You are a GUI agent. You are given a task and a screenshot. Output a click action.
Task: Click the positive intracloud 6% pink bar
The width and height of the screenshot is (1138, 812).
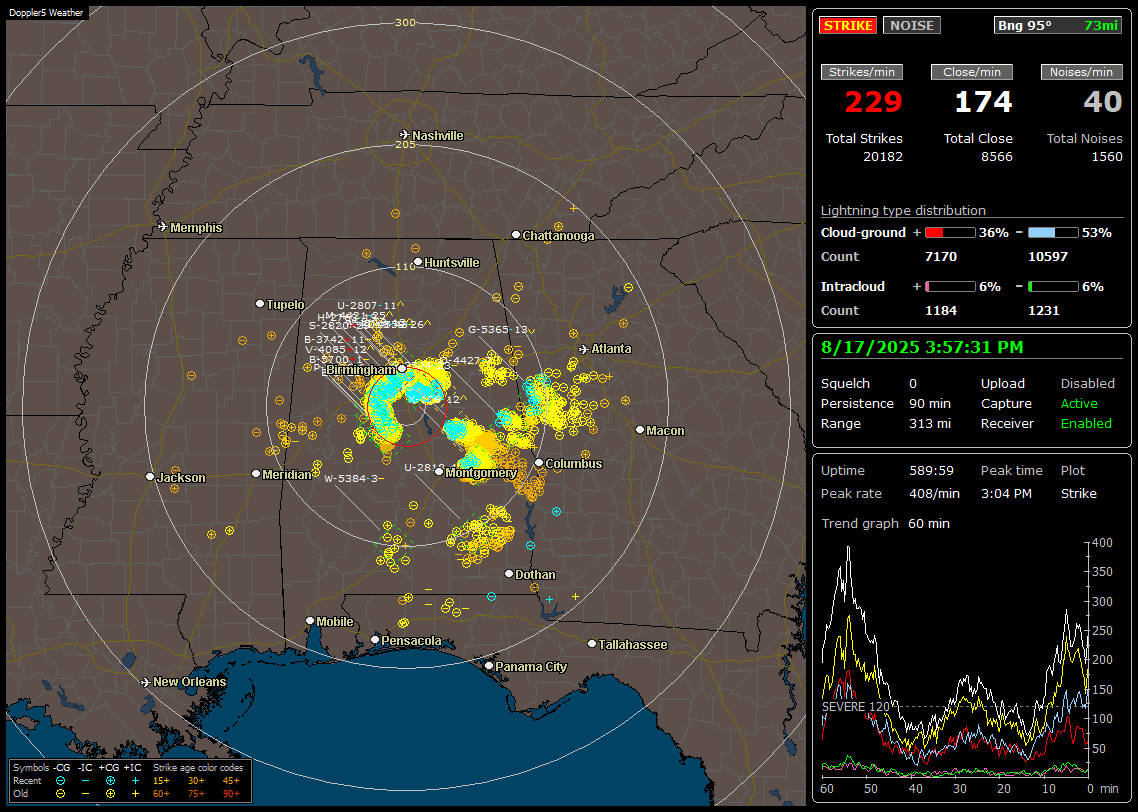(x=950, y=287)
